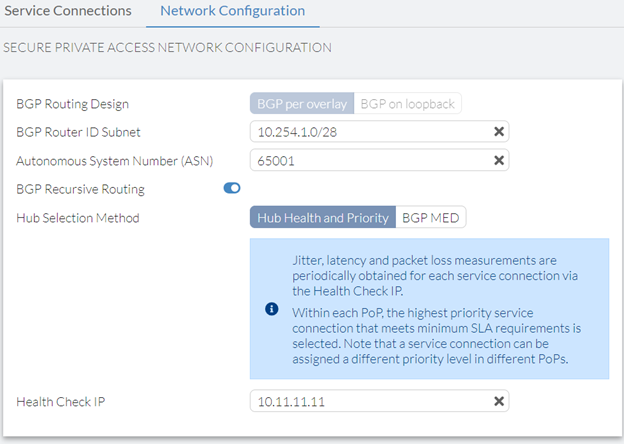
Task: Focus the ASN input showing 65001
Action: click(365, 160)
